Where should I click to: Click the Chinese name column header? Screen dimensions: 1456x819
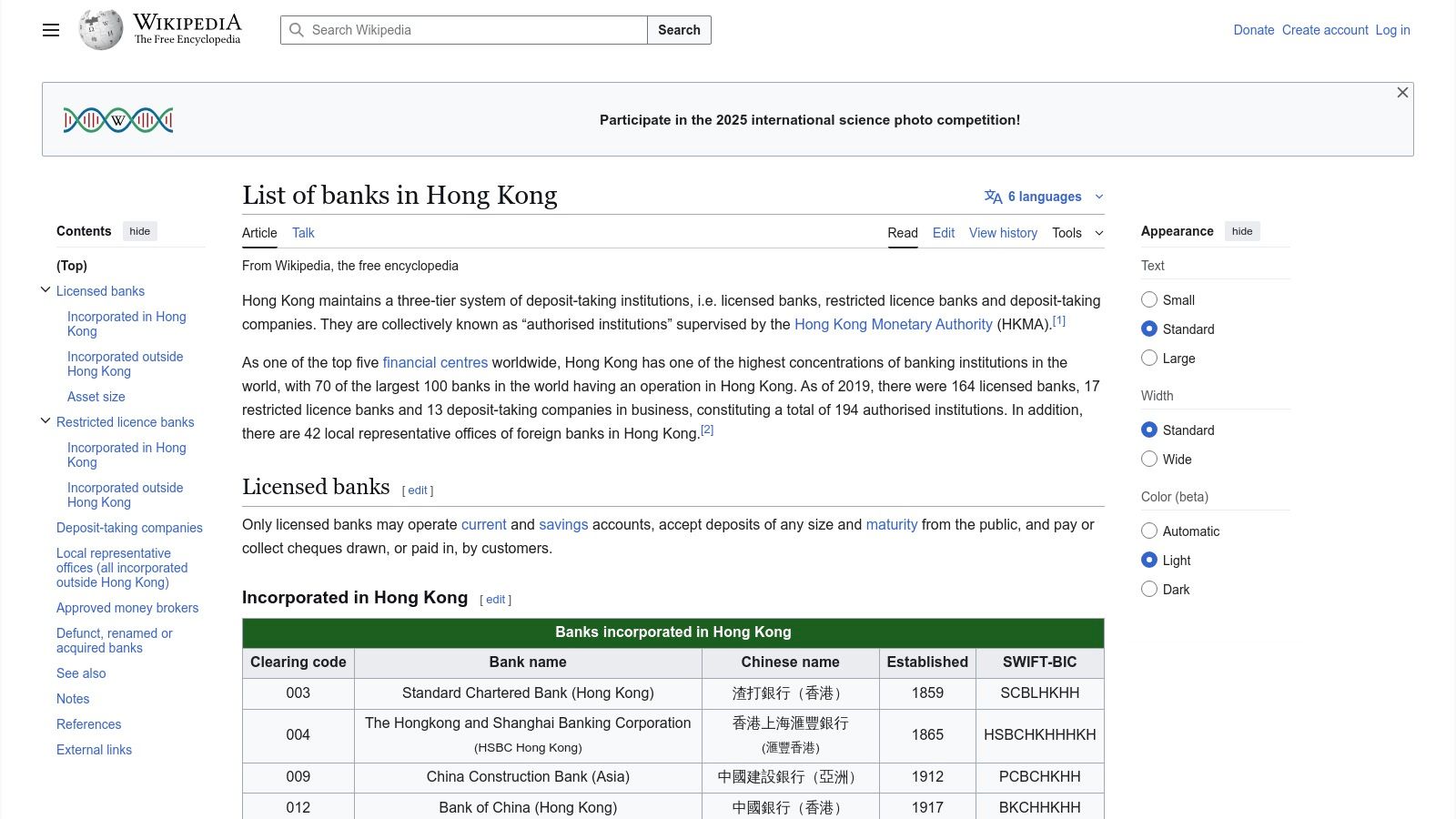[x=790, y=662]
